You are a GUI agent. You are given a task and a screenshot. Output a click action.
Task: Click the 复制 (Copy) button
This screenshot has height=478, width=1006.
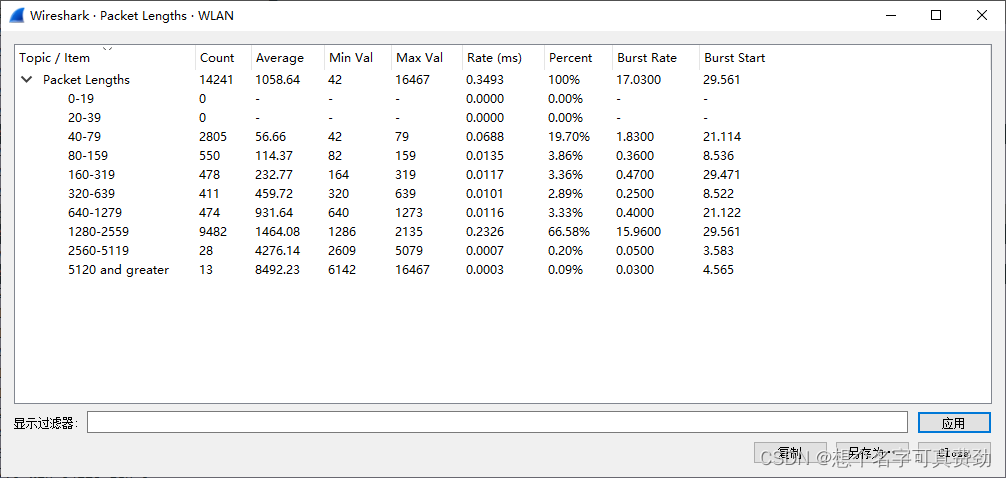coord(790,453)
